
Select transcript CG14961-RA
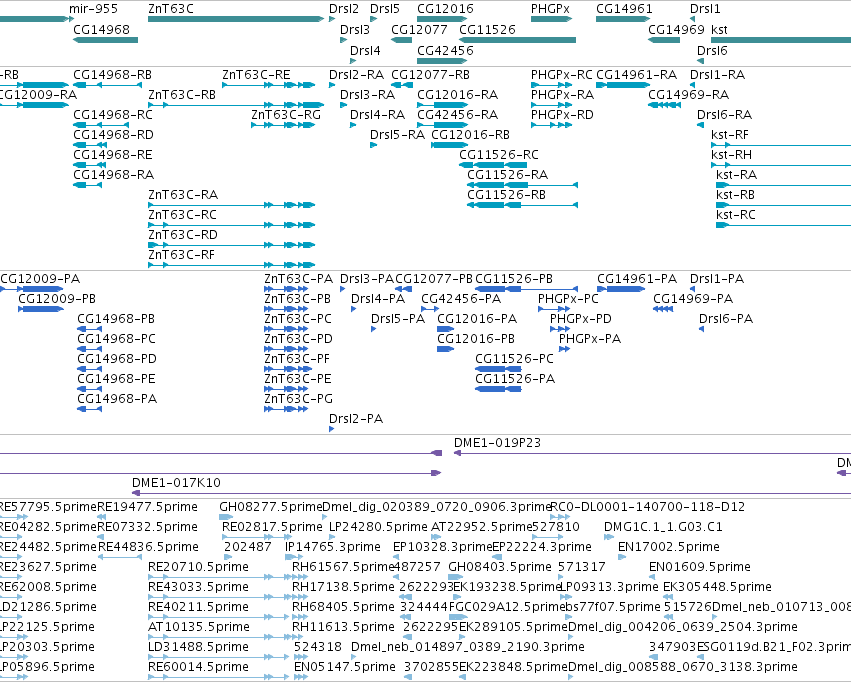637,74
